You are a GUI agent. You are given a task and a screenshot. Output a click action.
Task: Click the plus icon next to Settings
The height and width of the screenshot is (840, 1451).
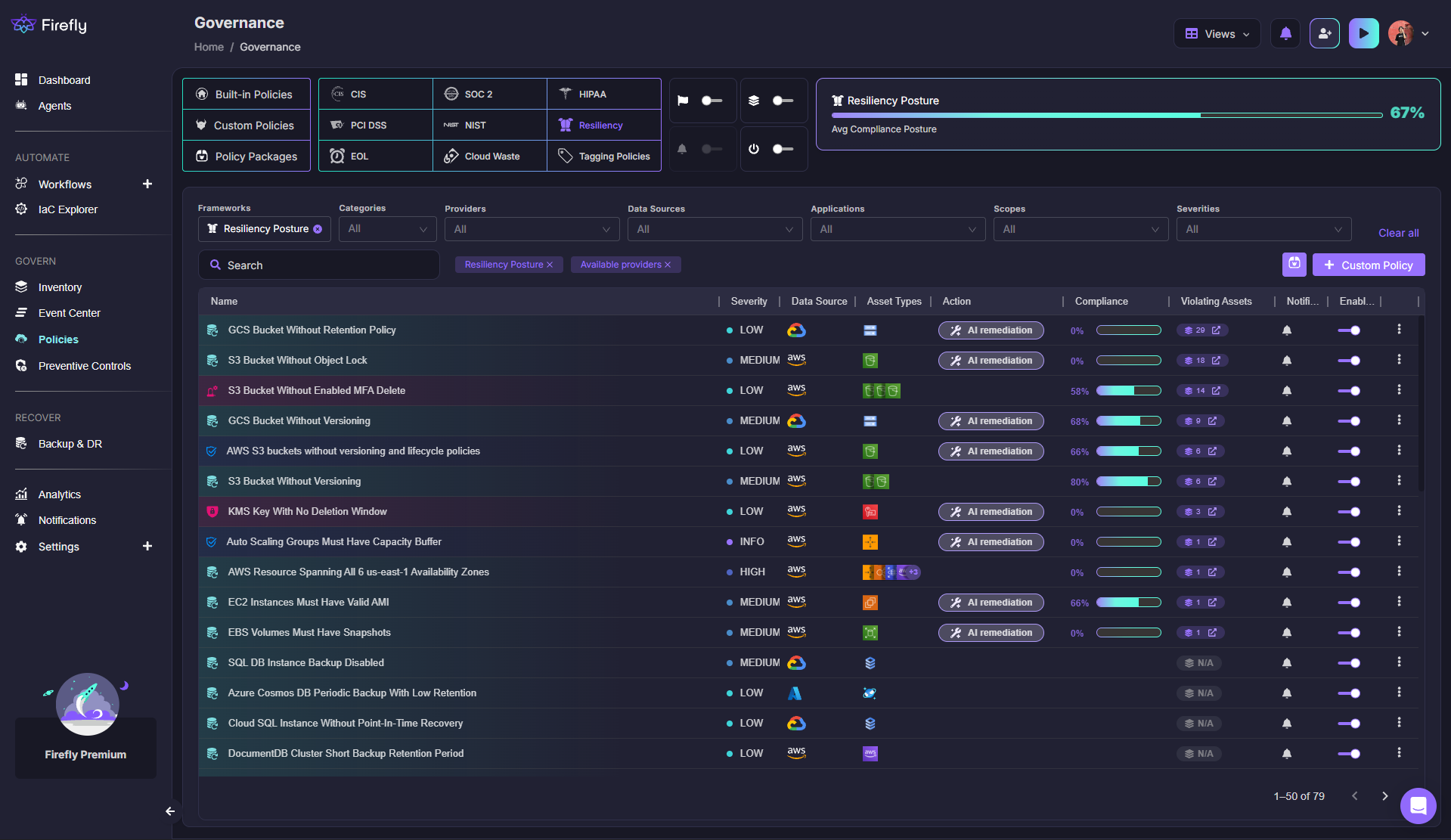pyautogui.click(x=147, y=546)
